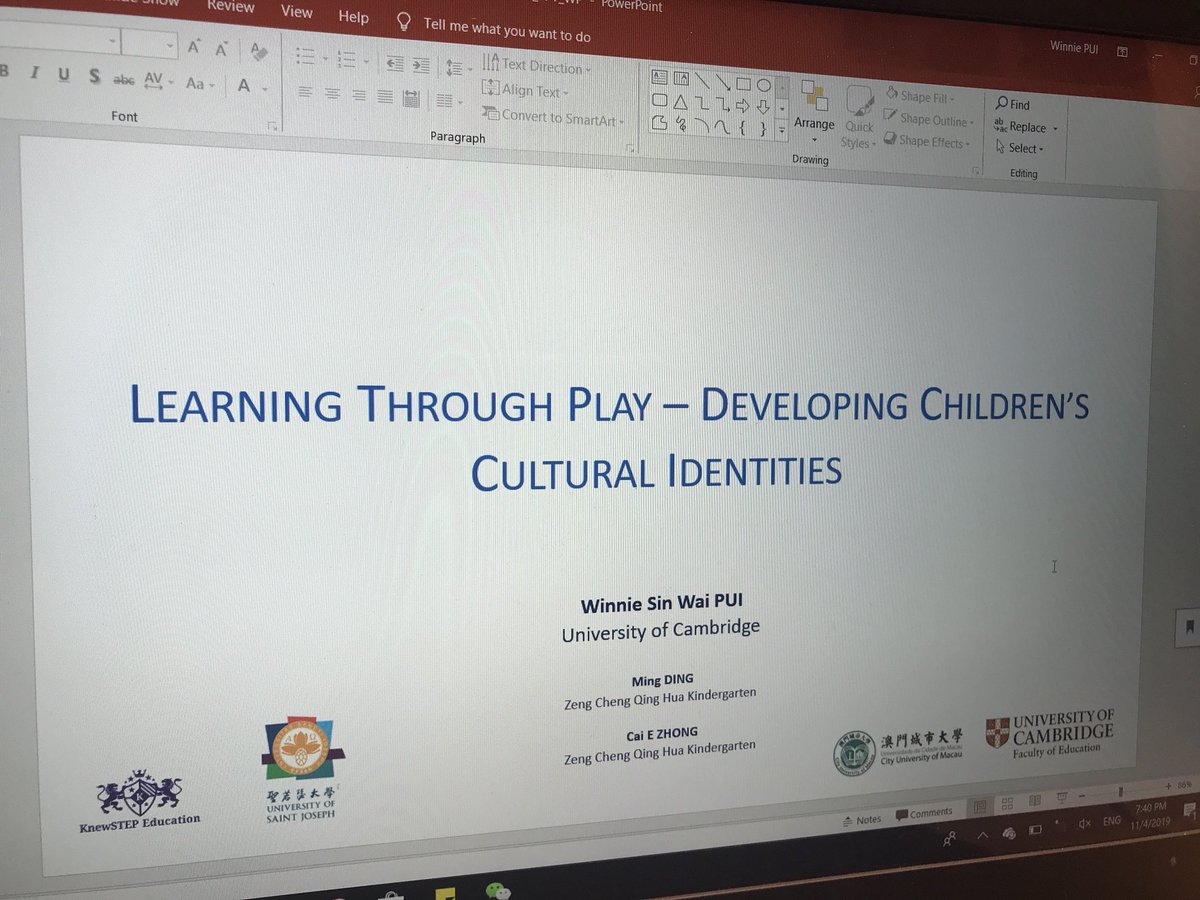The image size is (1200, 900).
Task: Click Distributed alignment icon
Action: 410,98
